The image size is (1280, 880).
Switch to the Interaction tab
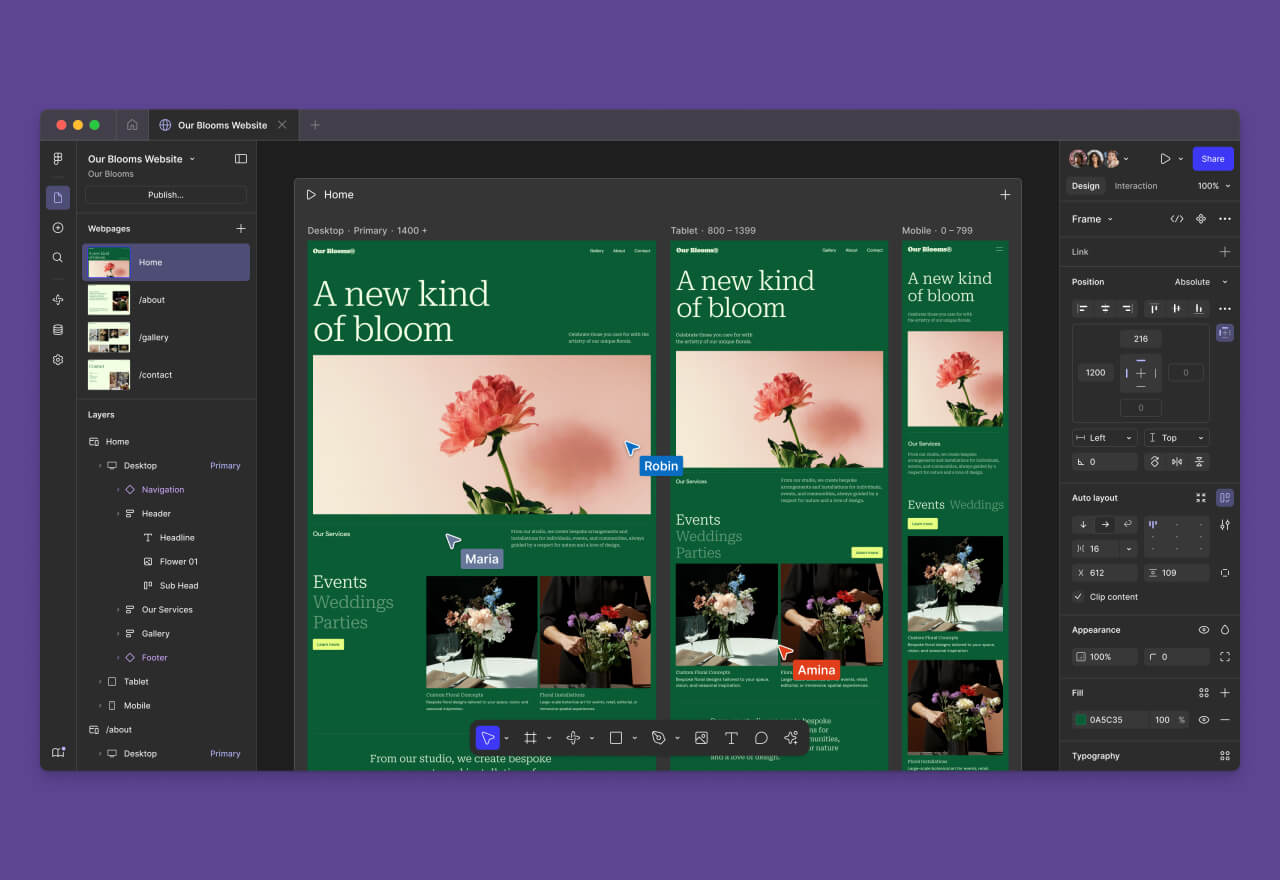[1136, 186]
